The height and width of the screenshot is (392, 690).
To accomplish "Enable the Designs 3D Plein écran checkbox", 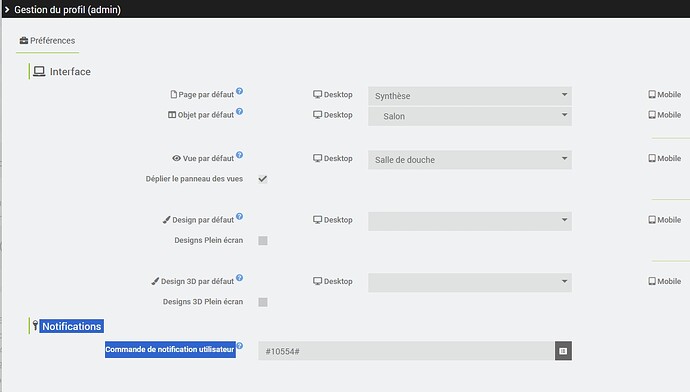I will click(263, 302).
